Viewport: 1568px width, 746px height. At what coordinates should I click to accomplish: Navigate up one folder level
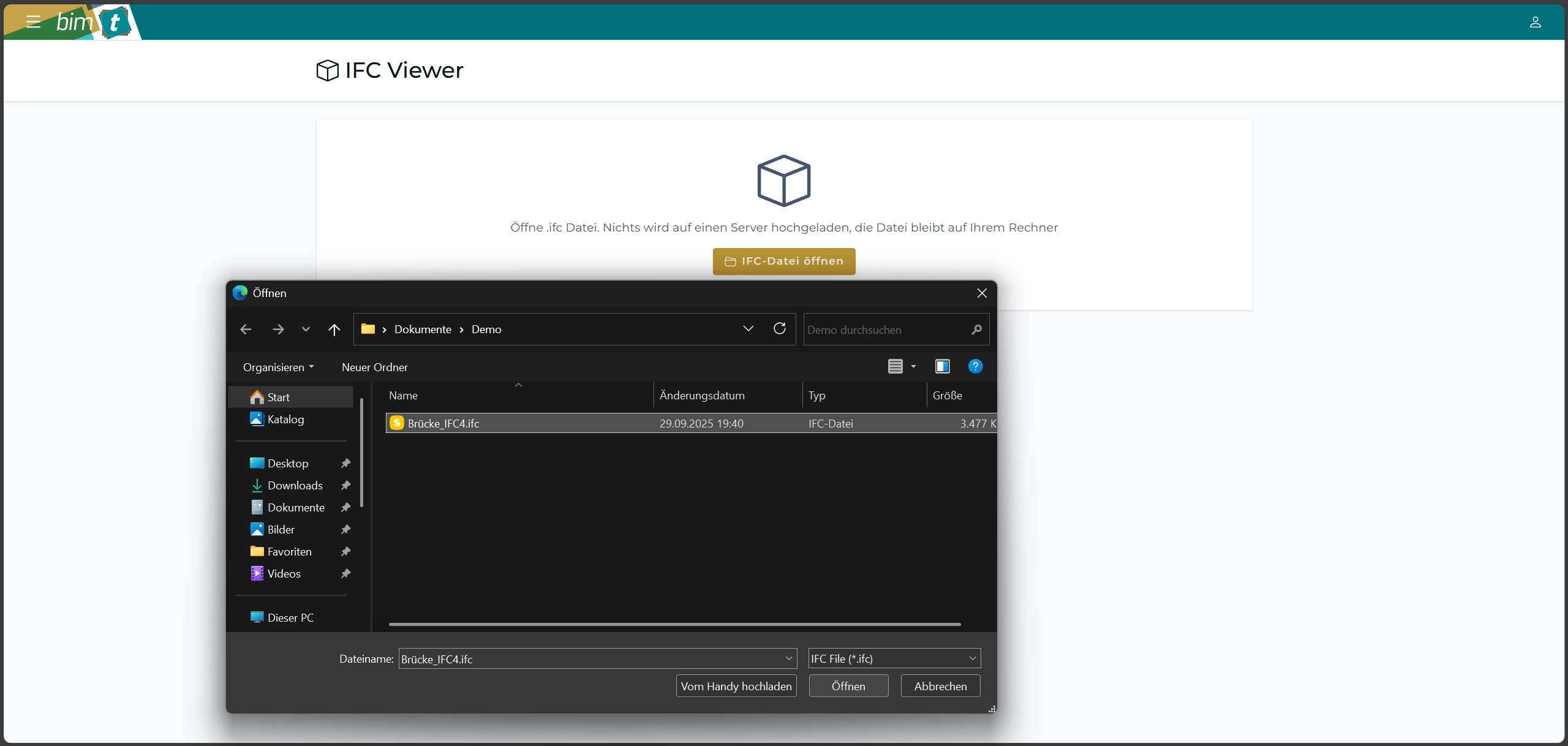point(334,330)
